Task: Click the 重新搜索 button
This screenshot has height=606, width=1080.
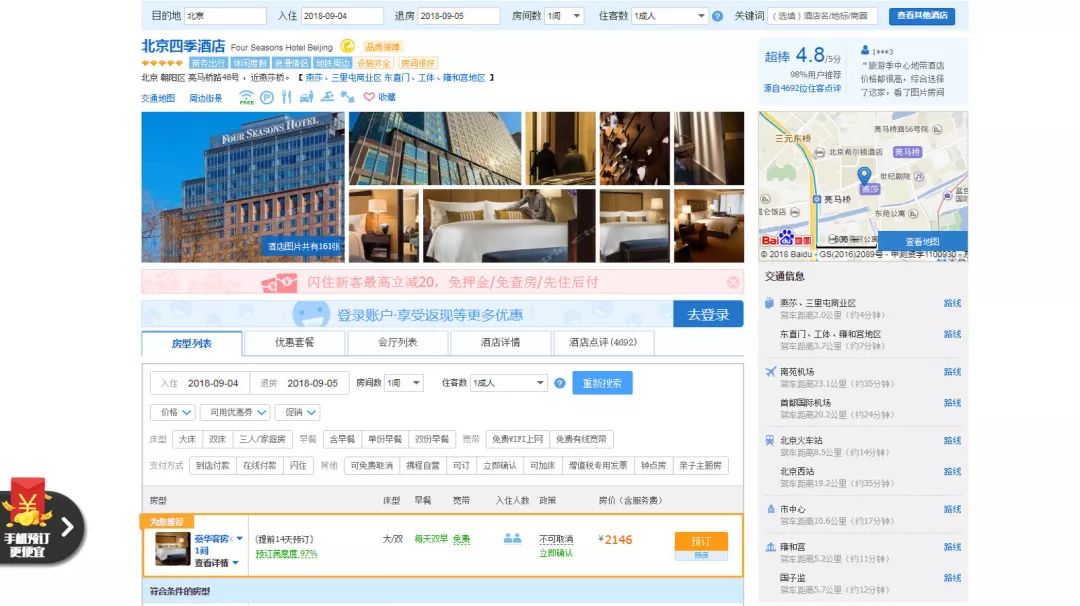Action: pos(602,383)
